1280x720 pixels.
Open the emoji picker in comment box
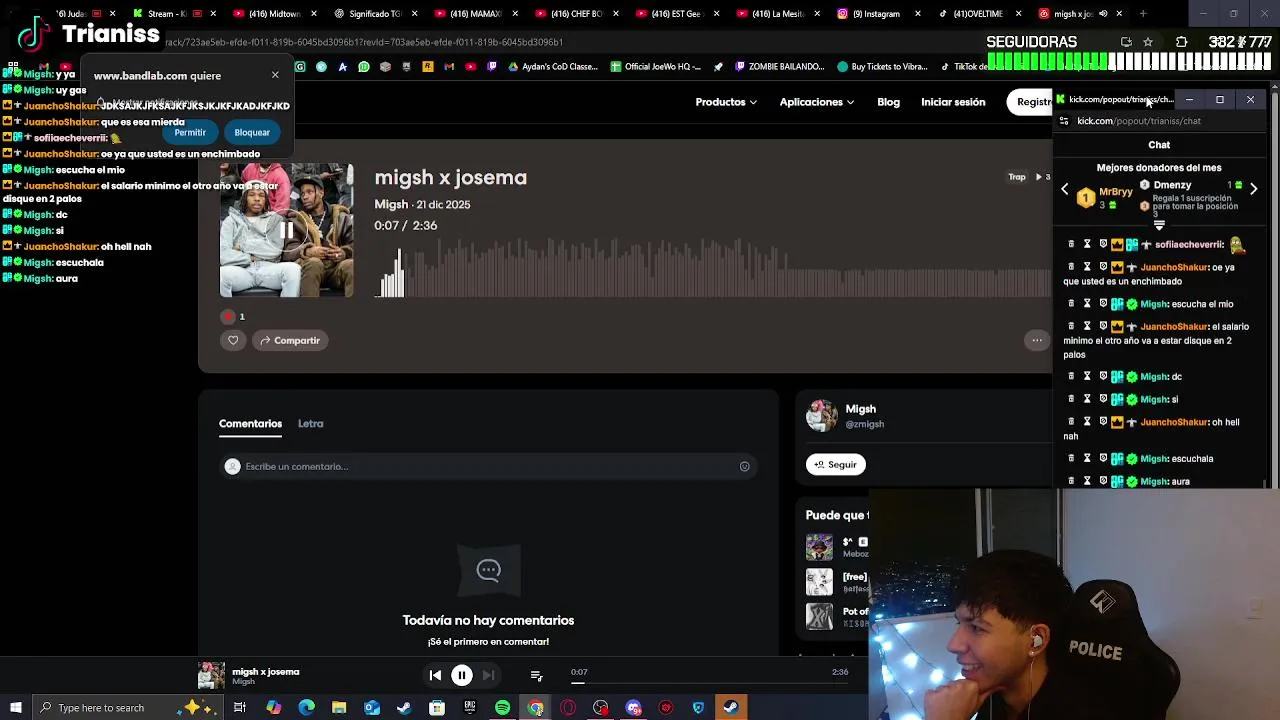pos(744,466)
